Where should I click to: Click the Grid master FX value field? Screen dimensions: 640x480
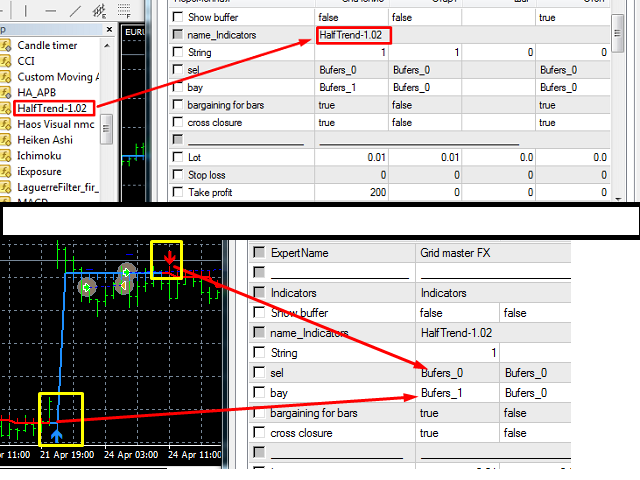pos(456,254)
